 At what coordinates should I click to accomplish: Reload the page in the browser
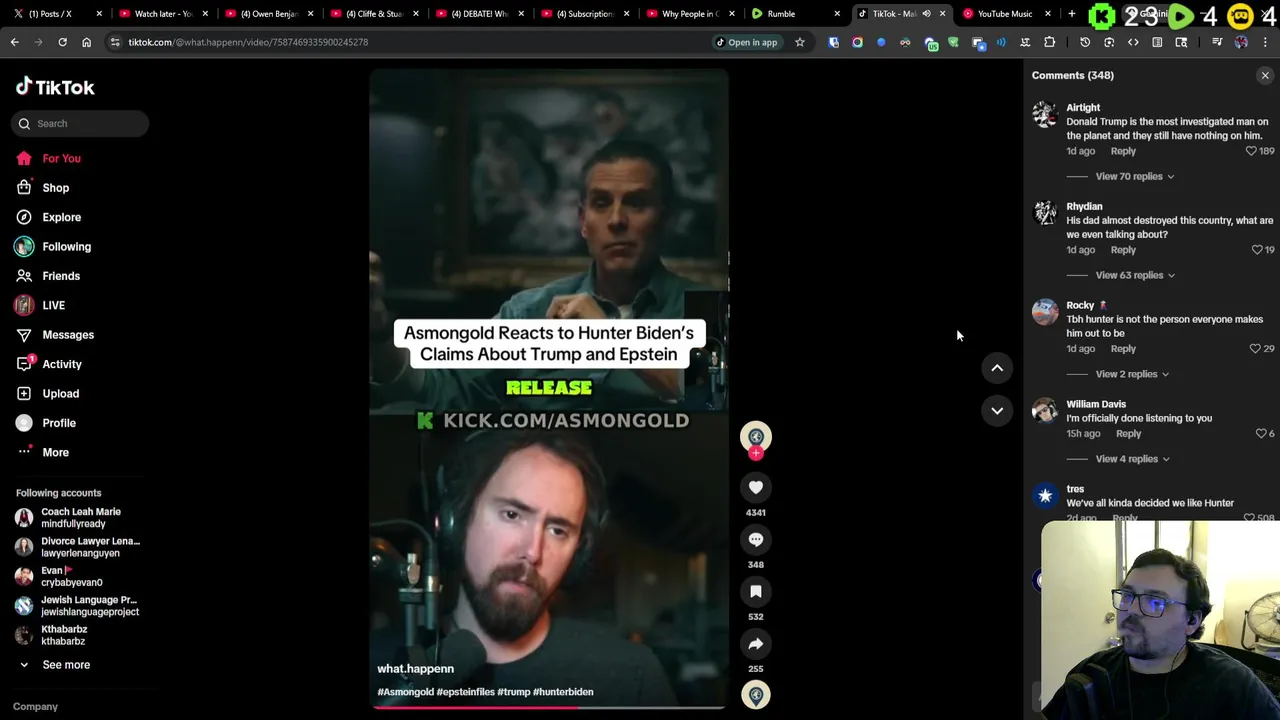point(62,42)
